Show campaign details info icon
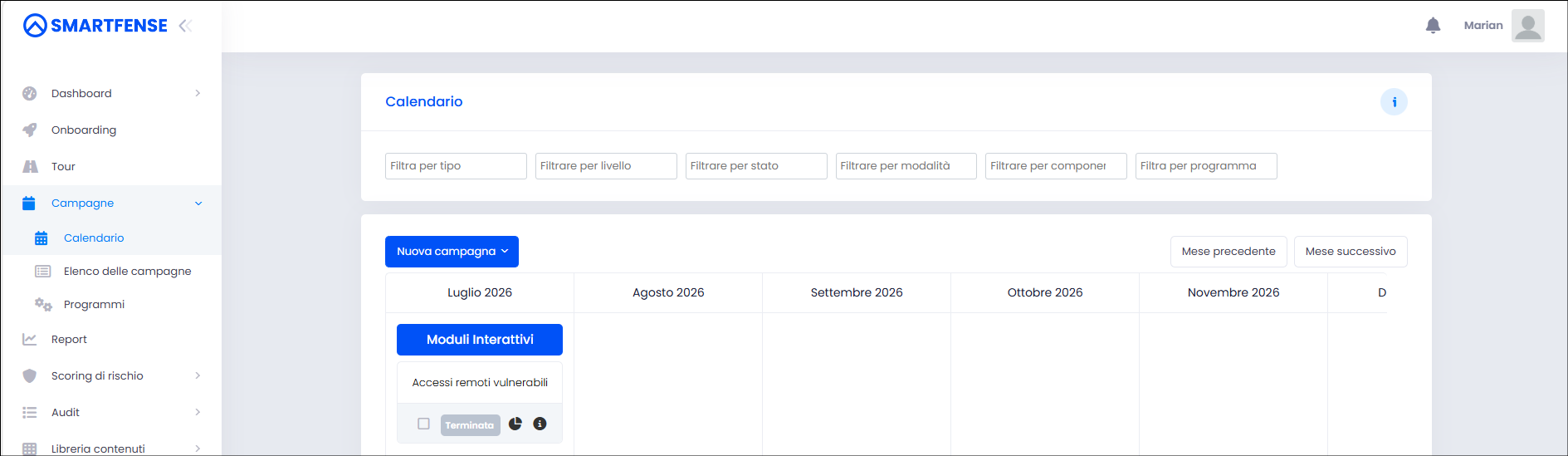This screenshot has width=1568, height=456. tap(540, 424)
